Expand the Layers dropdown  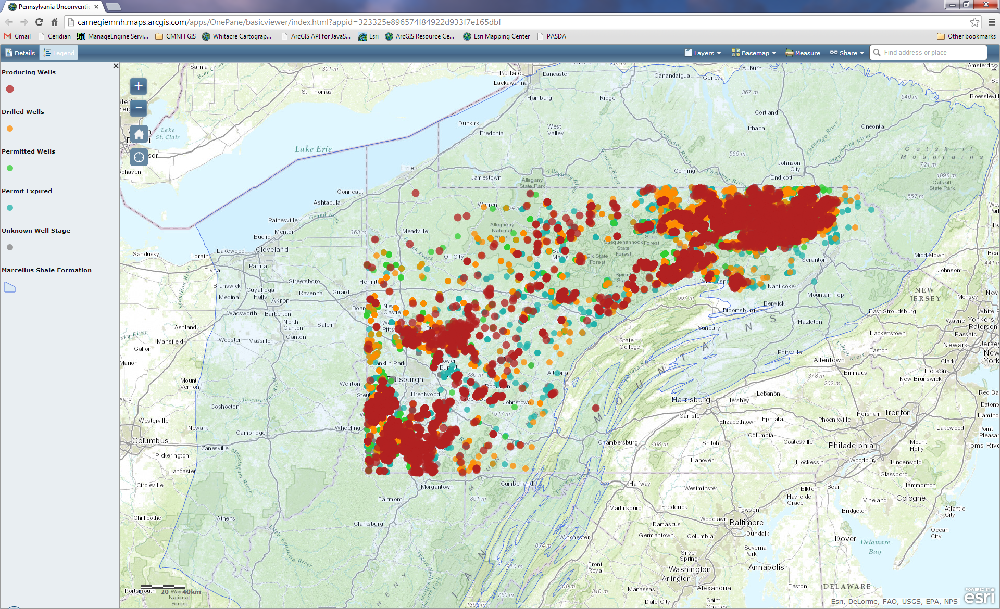pyautogui.click(x=706, y=53)
